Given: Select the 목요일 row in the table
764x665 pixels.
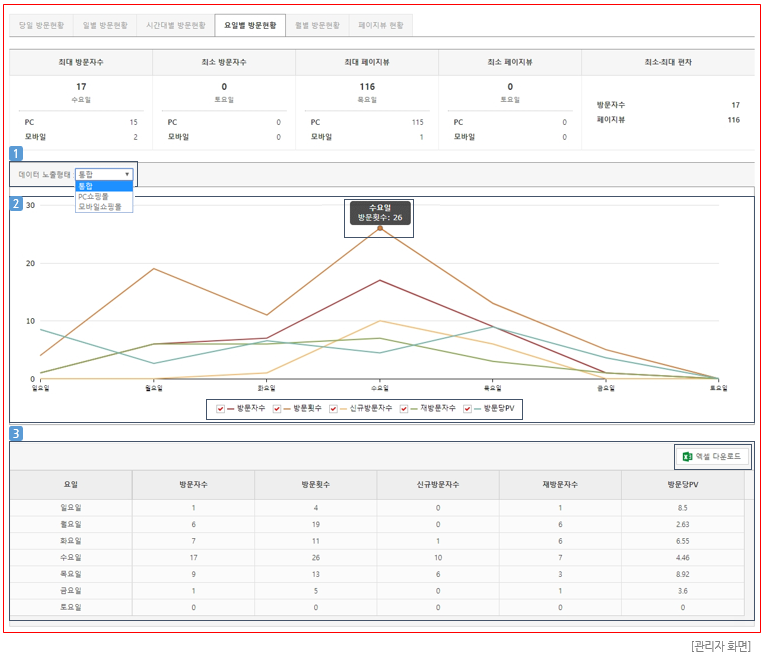Looking at the screenshot, I should pos(377,574).
